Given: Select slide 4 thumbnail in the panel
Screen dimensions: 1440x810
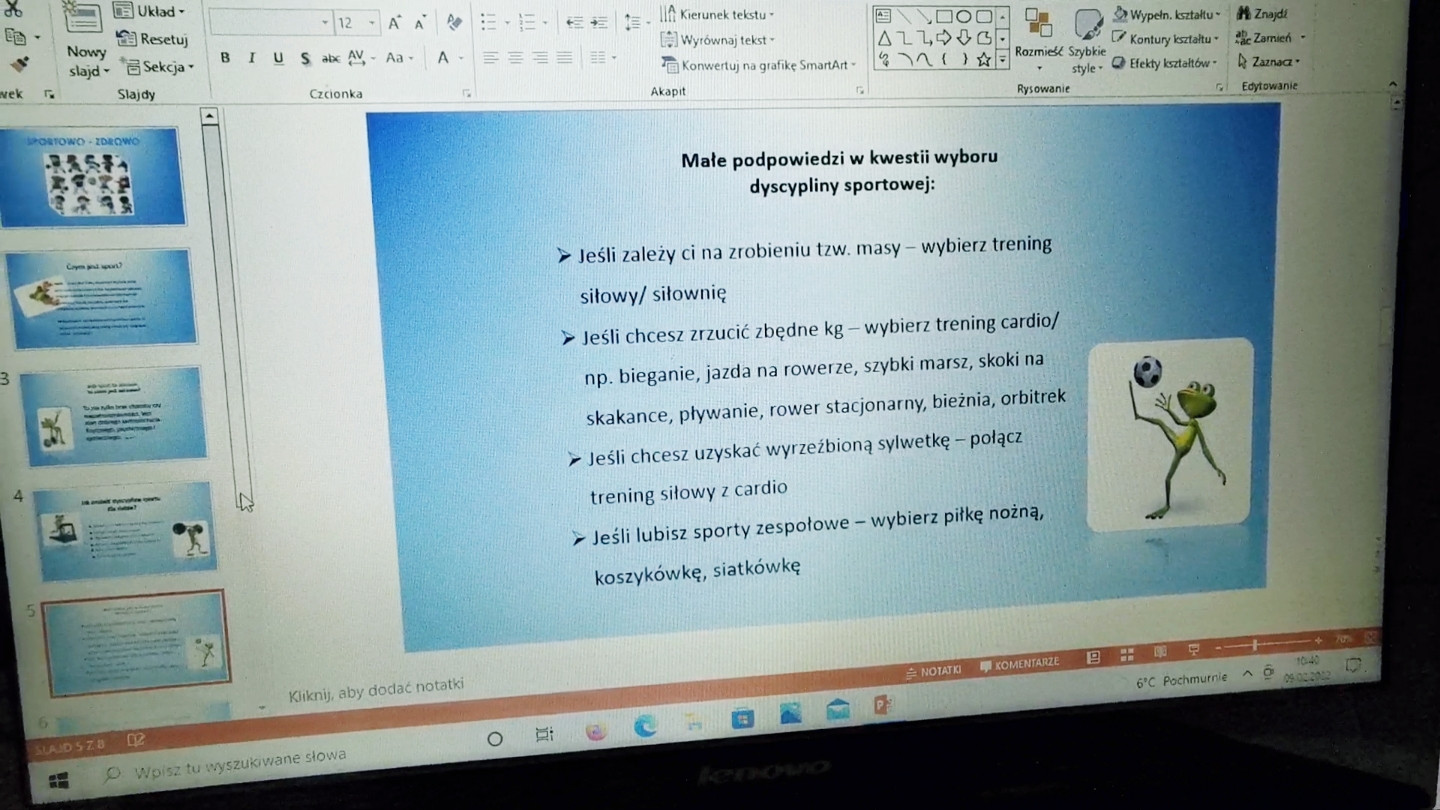Looking at the screenshot, I should pyautogui.click(x=125, y=531).
